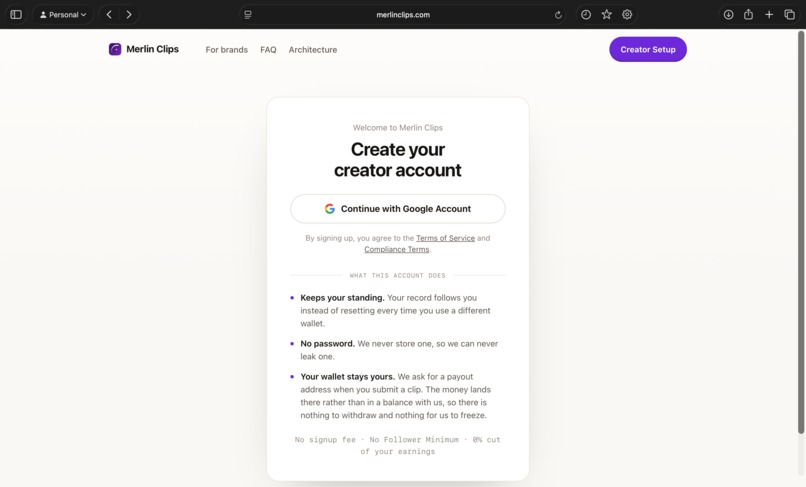Click the Merlin Clips brand name
The width and height of the screenshot is (806, 487).
pos(153,49)
